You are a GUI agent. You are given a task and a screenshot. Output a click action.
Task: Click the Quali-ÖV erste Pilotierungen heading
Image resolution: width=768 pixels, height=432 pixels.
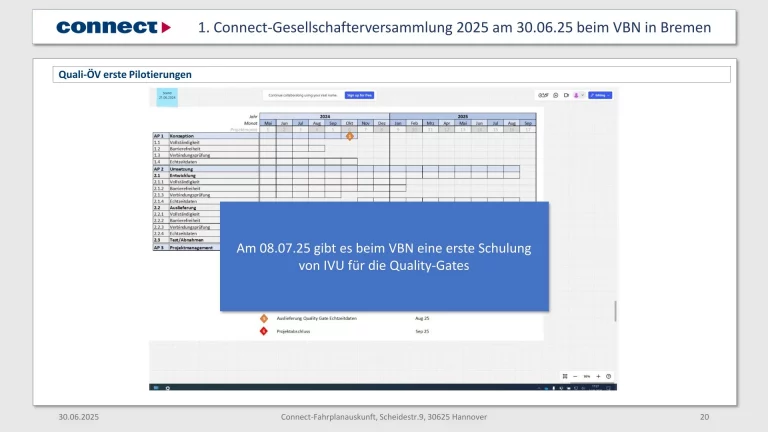click(125, 74)
